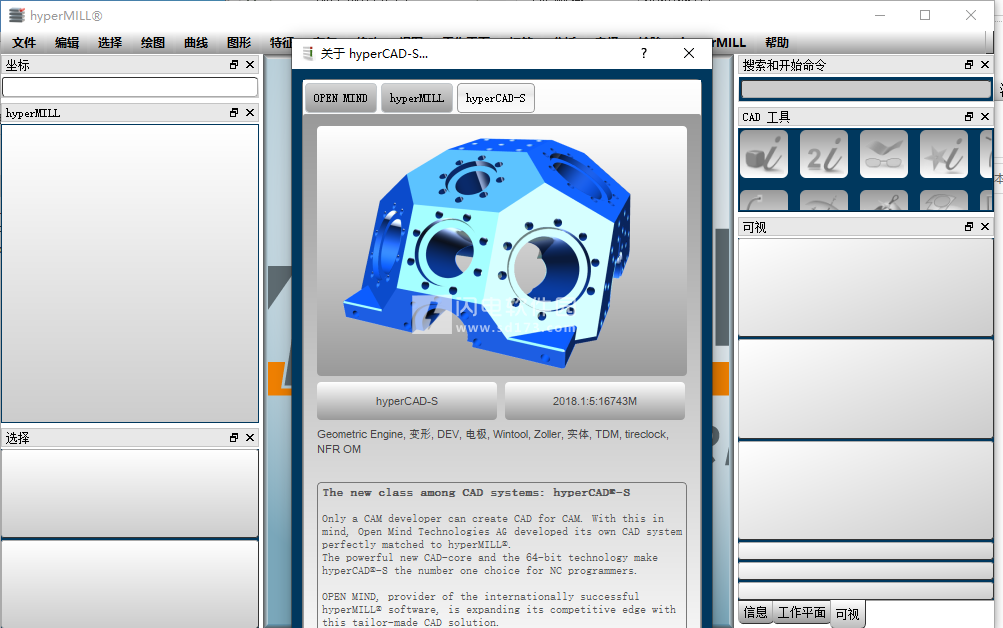The image size is (1003, 628).
Task: Switch to the OPEN MIND tab
Action: point(340,98)
